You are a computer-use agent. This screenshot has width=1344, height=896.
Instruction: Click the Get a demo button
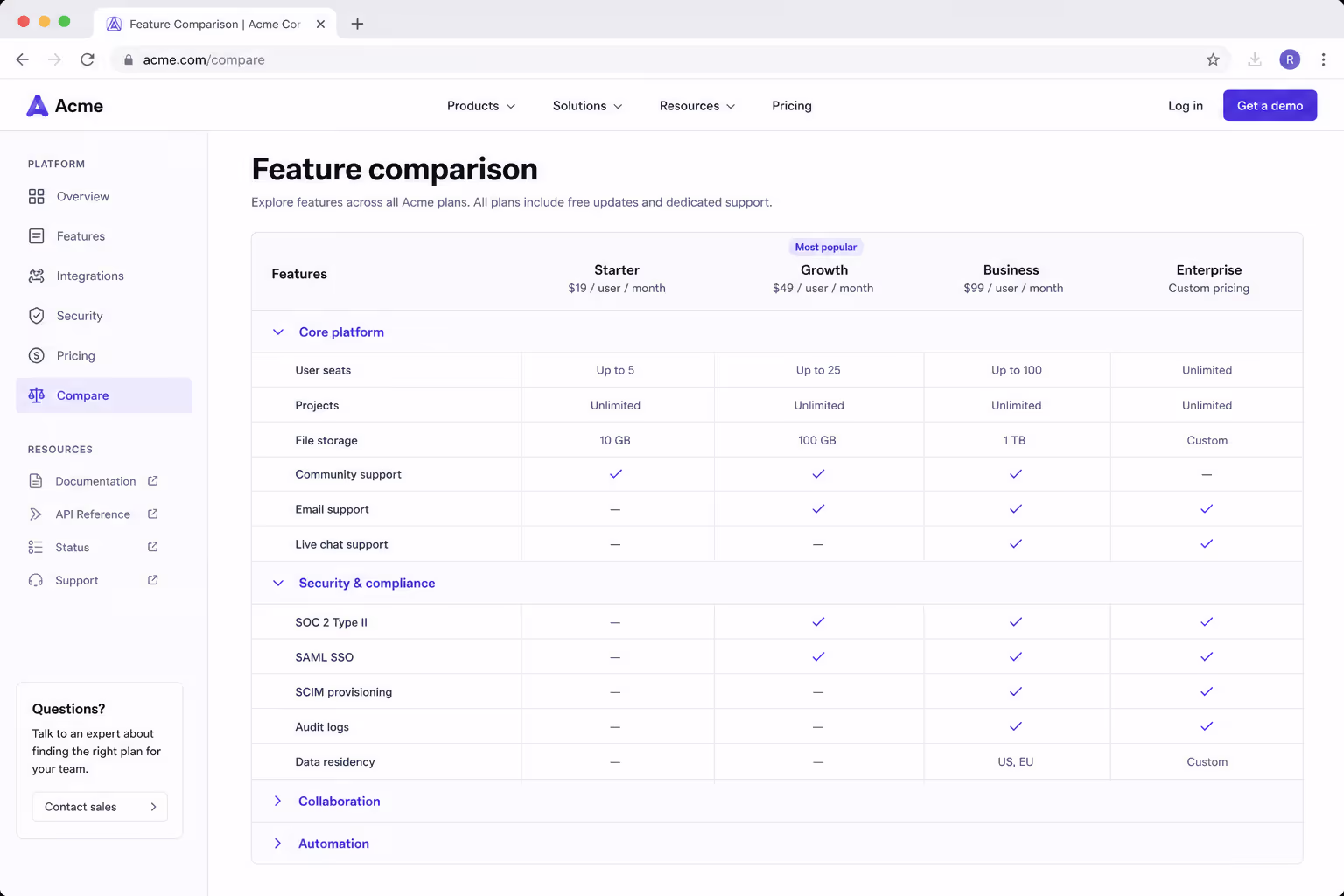(1270, 106)
